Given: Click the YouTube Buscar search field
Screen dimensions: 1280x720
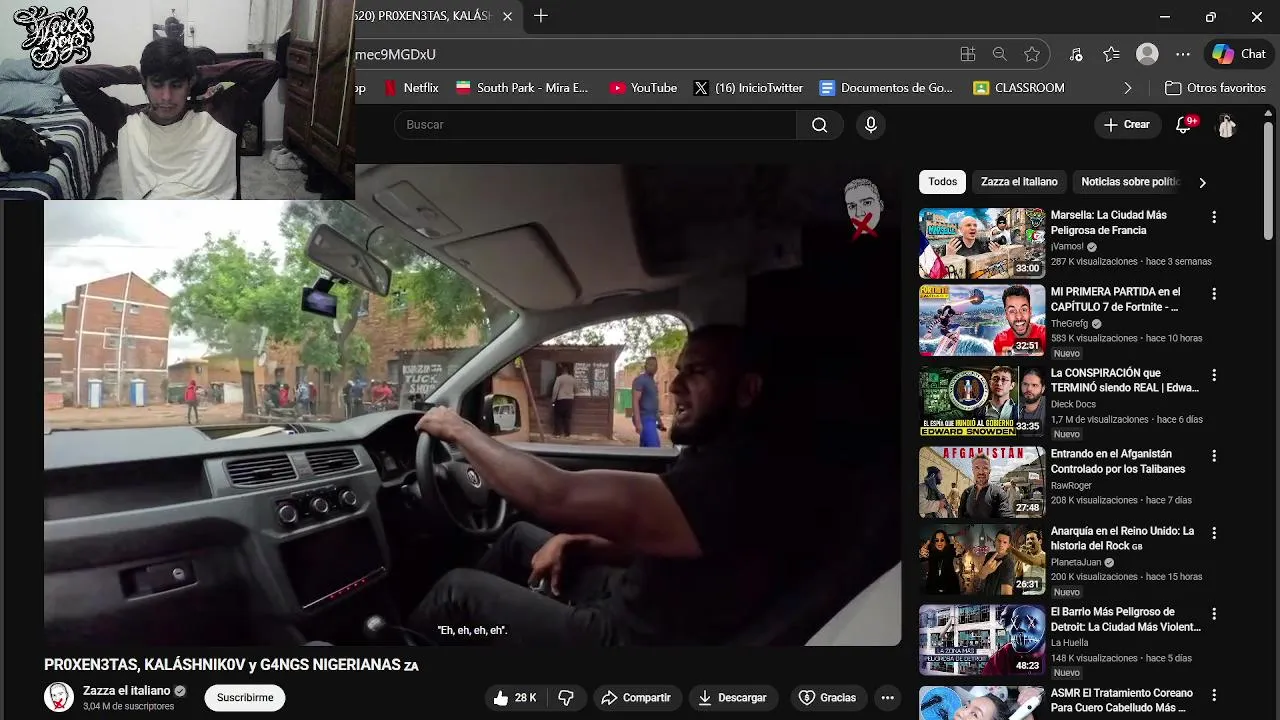Looking at the screenshot, I should [596, 125].
